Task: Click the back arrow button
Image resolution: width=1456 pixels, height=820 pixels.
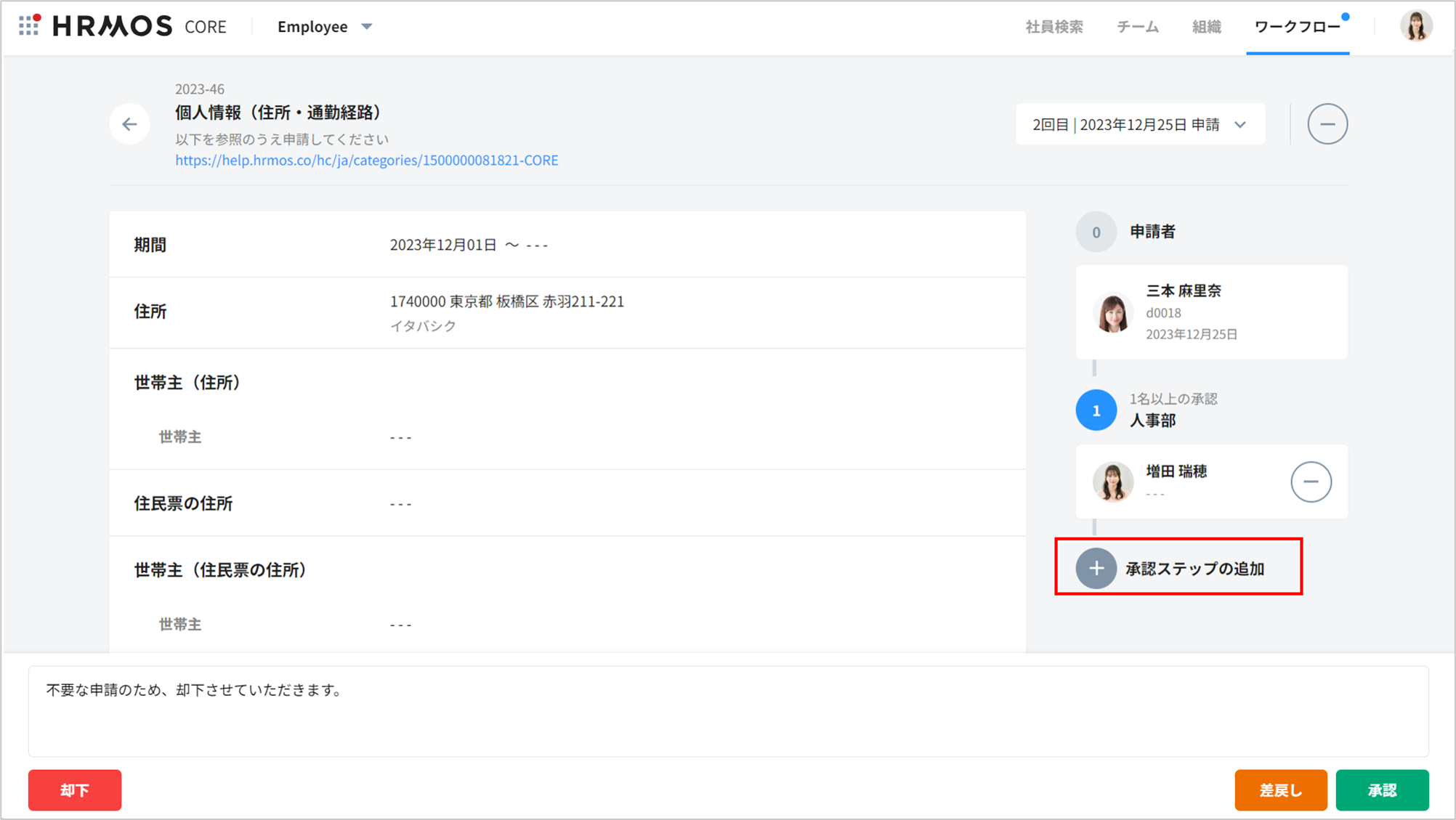Action: pyautogui.click(x=130, y=124)
